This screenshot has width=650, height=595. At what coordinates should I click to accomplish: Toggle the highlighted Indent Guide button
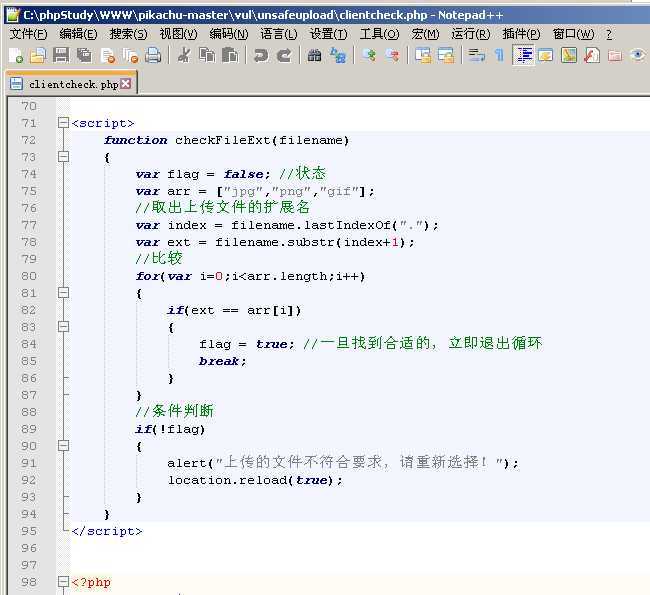[524, 55]
